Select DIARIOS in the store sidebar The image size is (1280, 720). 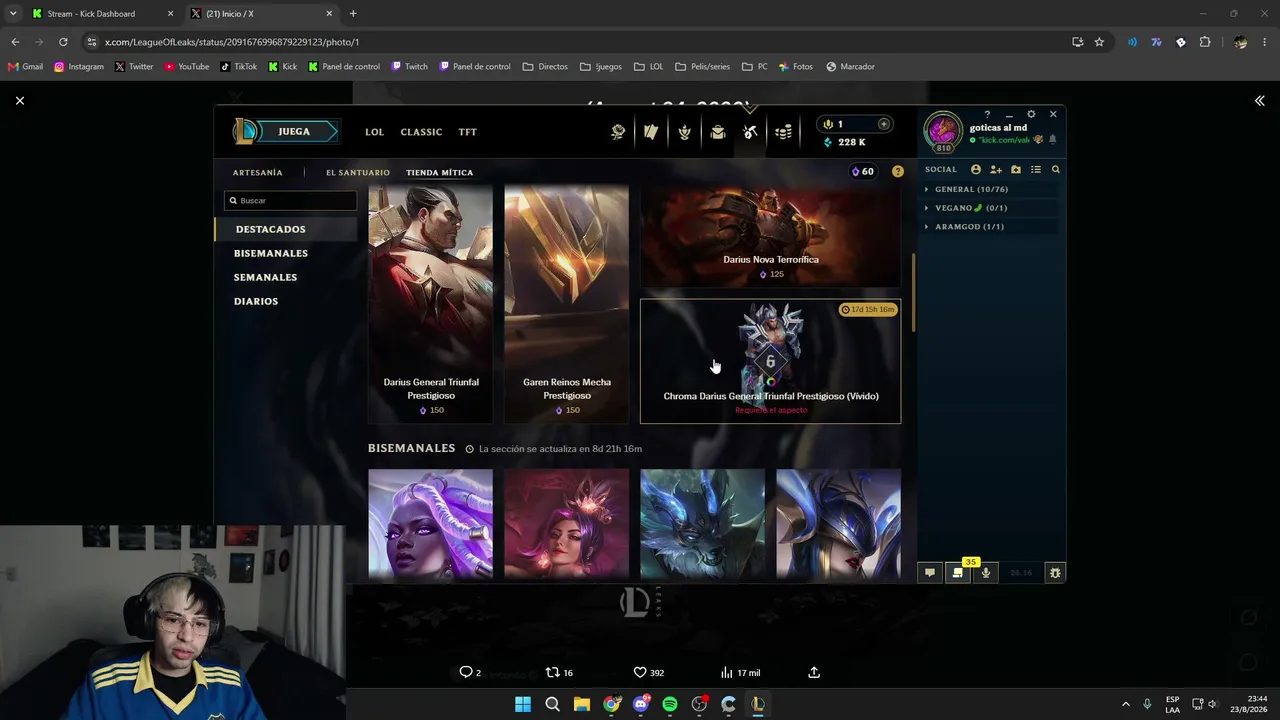point(285,301)
